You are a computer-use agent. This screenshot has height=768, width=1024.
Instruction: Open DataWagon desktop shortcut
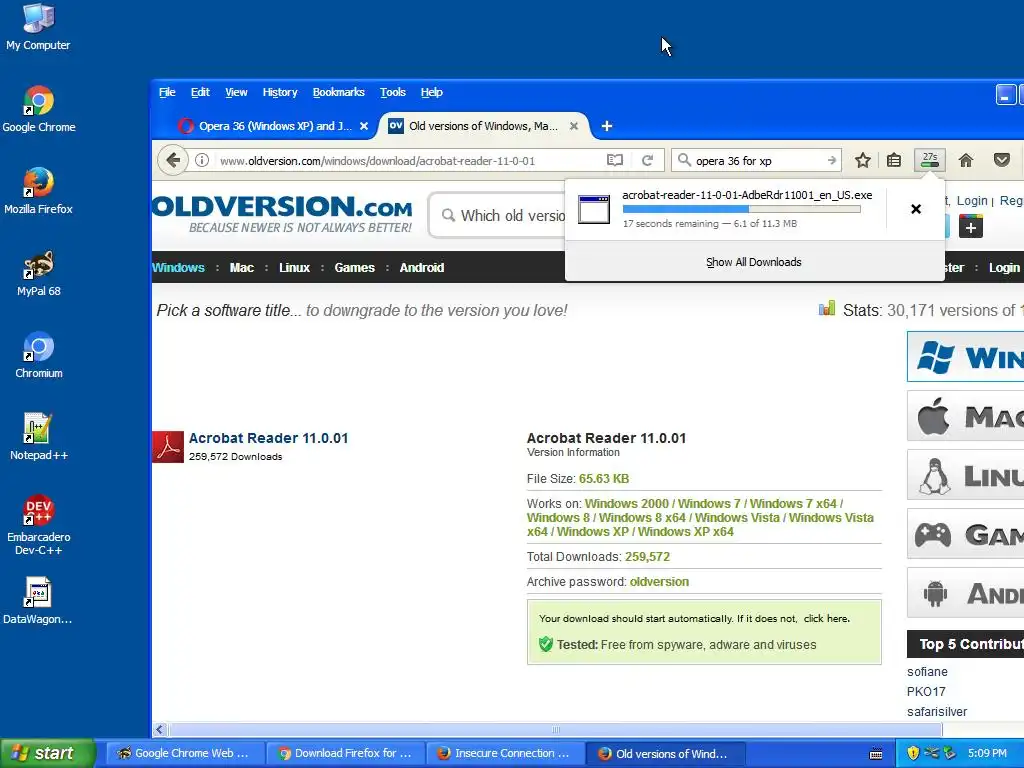coord(38,601)
